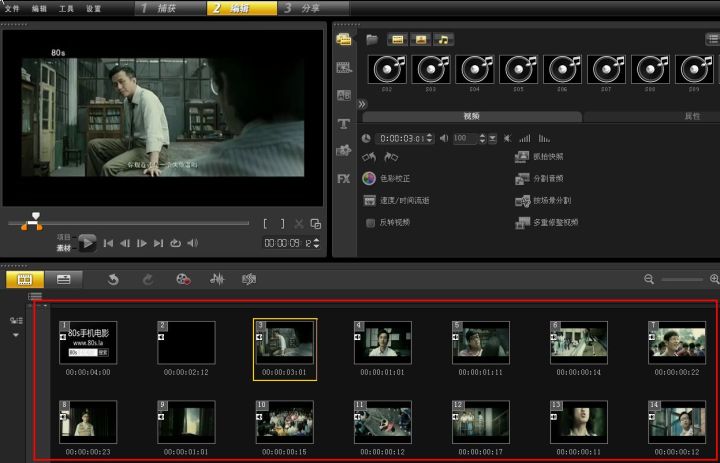Open the FX filter library

[343, 179]
